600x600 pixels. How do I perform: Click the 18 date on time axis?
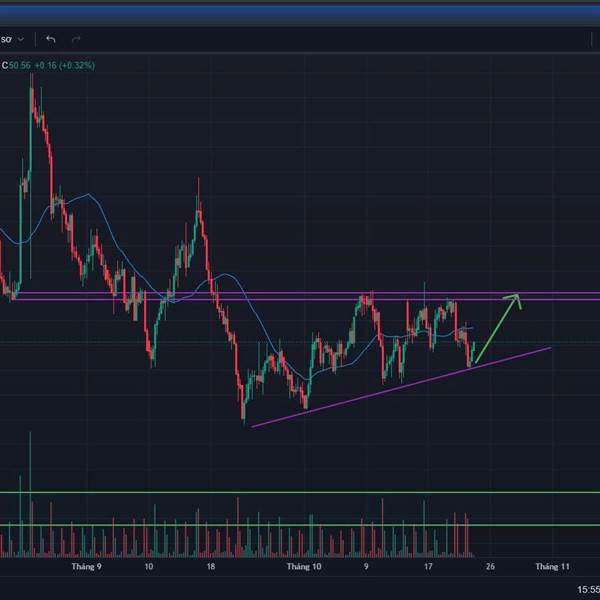[x=210, y=566]
